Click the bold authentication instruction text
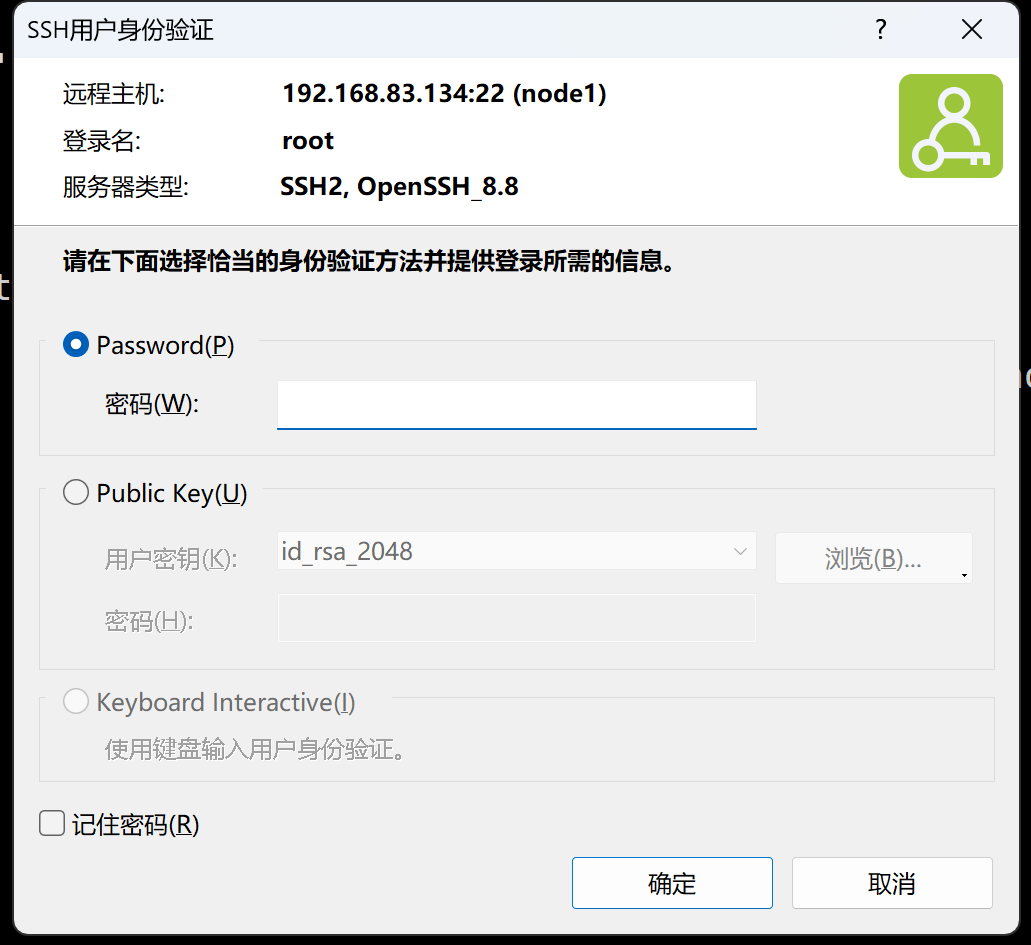The image size is (1031, 945). coord(368,261)
